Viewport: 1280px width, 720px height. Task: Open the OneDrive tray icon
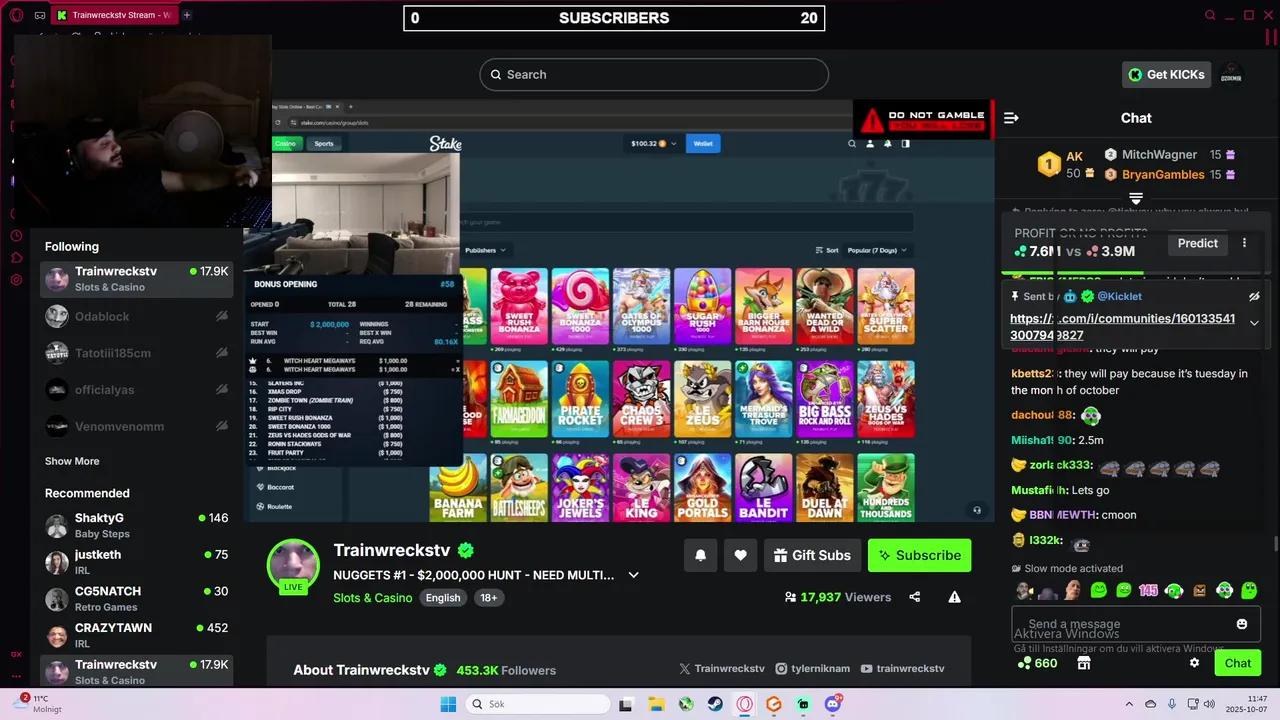(x=1150, y=704)
